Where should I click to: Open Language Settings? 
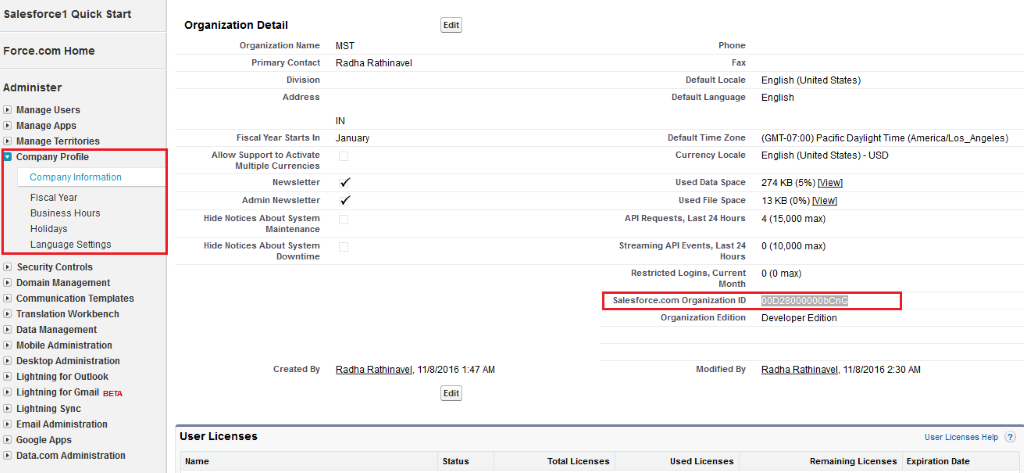coord(71,244)
